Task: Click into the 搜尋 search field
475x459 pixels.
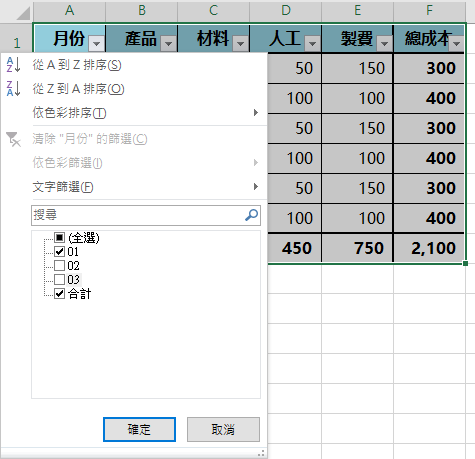Action: 146,215
